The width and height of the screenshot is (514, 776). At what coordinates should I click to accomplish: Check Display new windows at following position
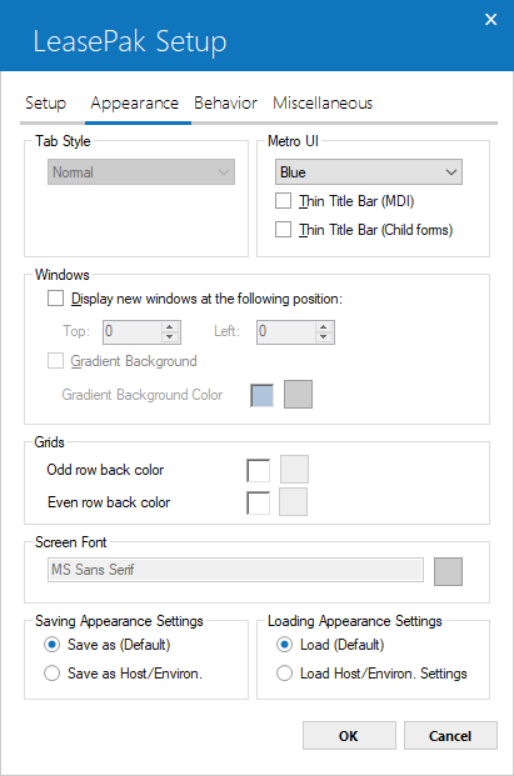pos(55,298)
